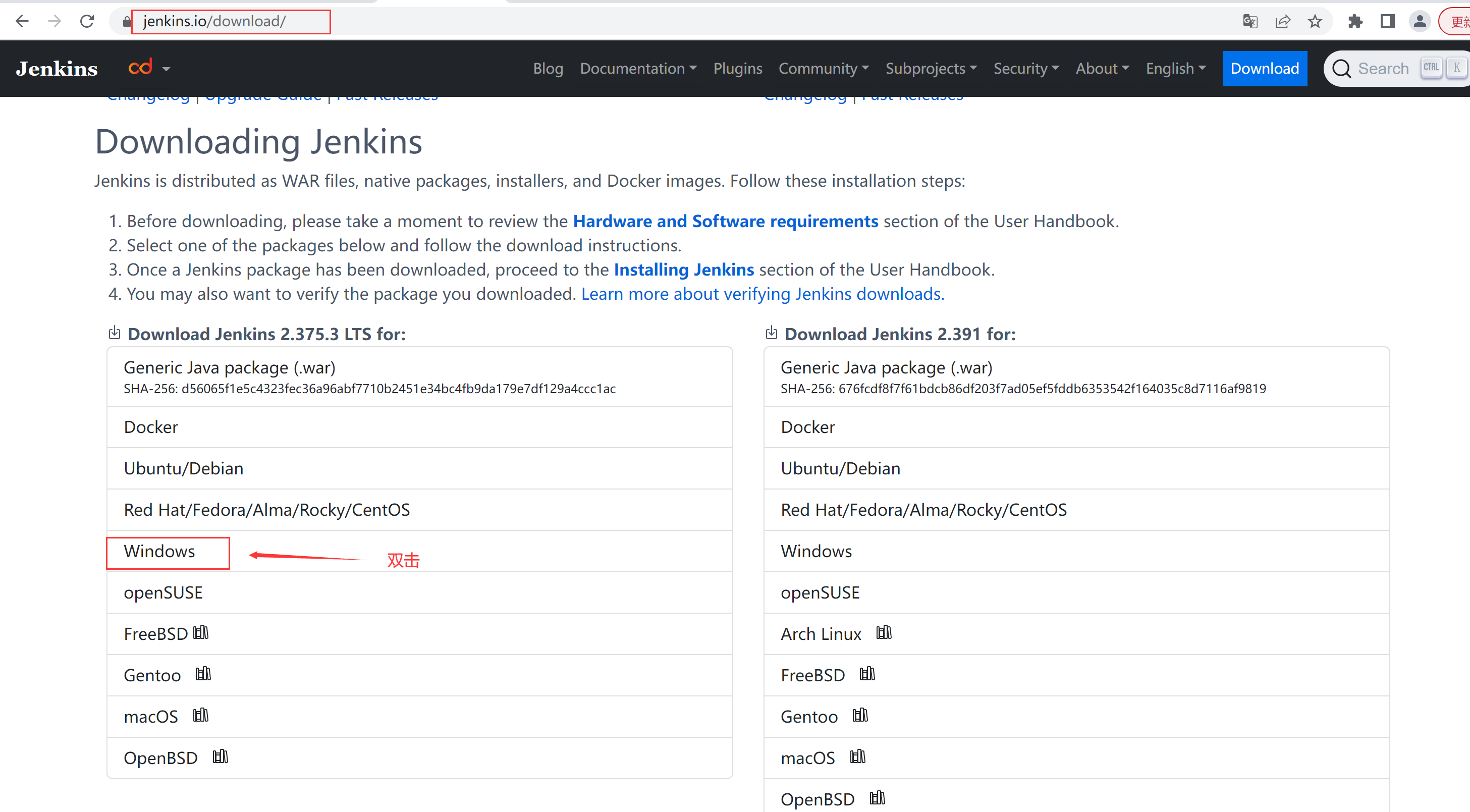Click the Search input field

tap(1383, 69)
